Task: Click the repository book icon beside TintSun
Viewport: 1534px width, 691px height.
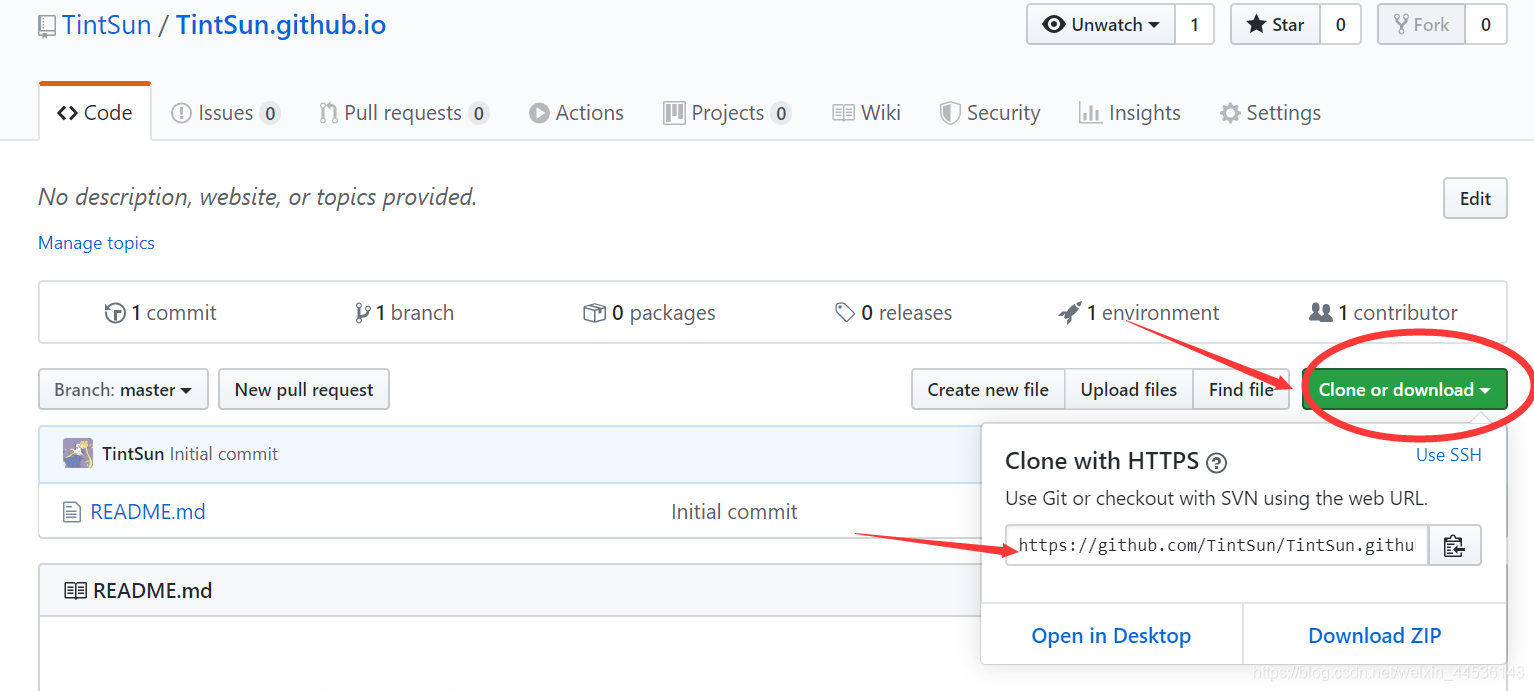Action: pos(47,27)
